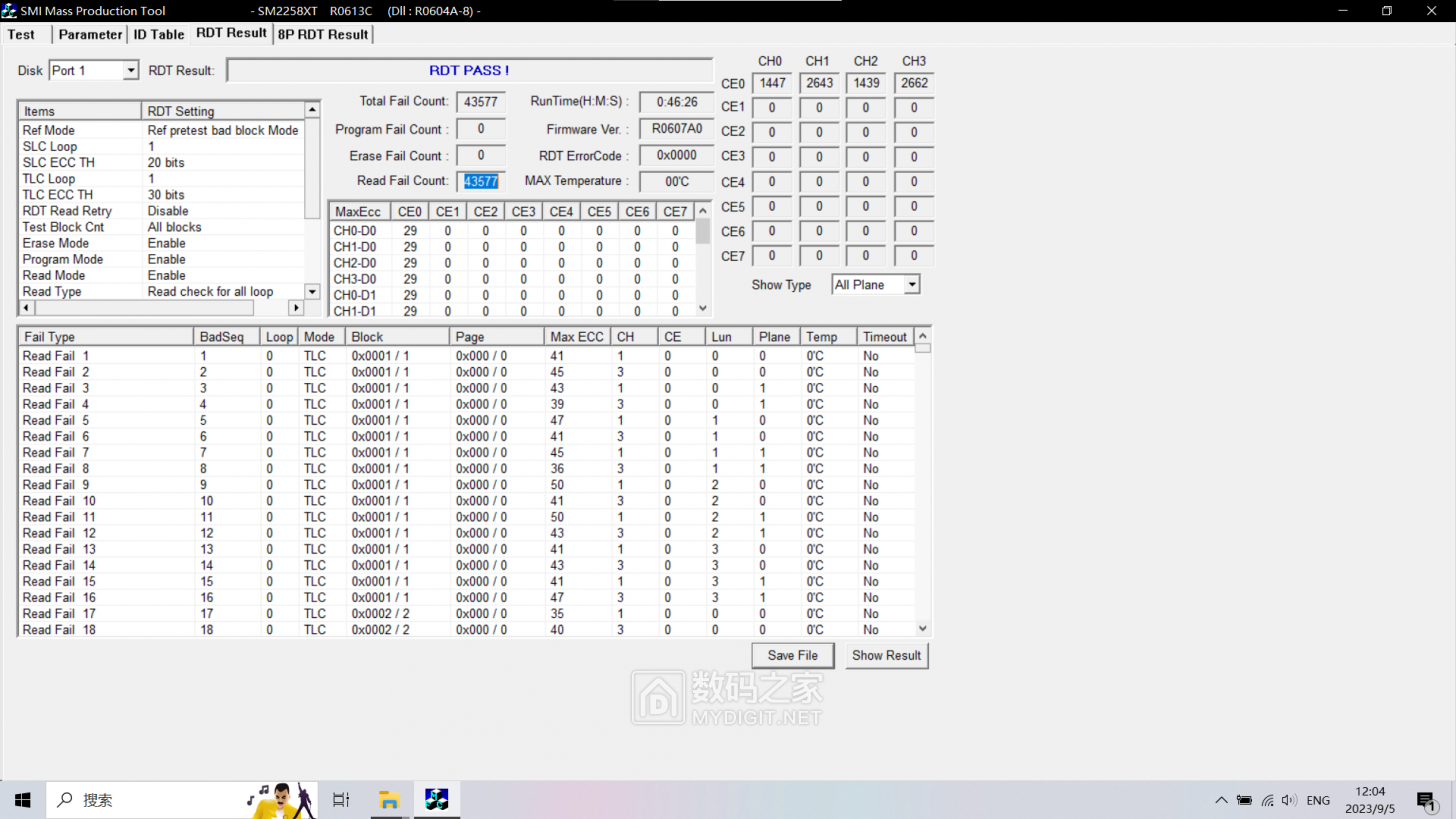This screenshot has width=1456, height=819.
Task: Launch File Explorer from the taskbar
Action: [x=389, y=800]
